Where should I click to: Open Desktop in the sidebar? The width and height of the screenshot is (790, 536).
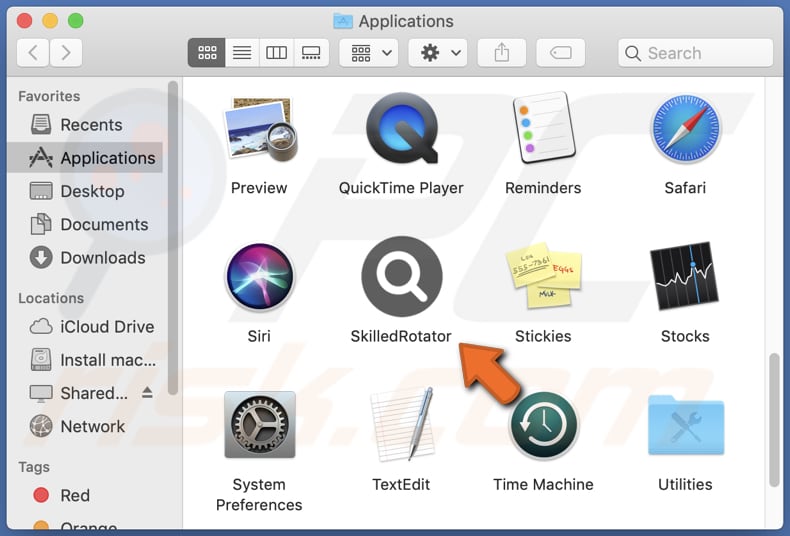pyautogui.click(x=86, y=191)
